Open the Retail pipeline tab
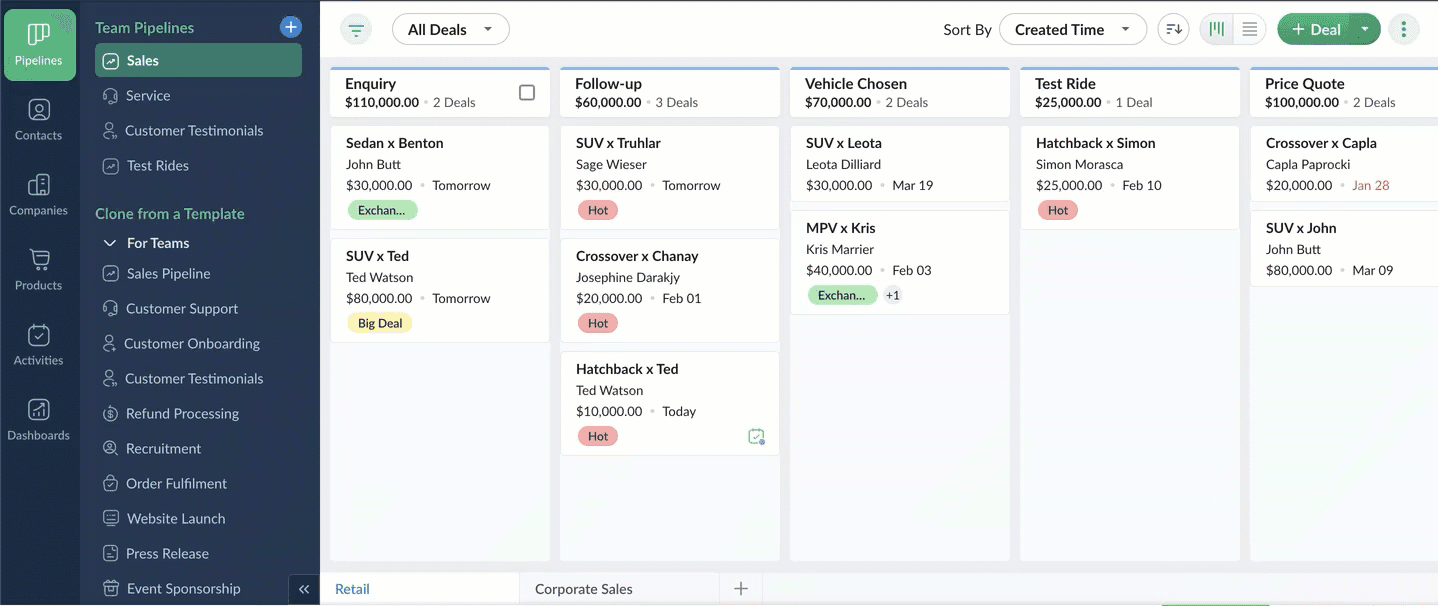Screen dimensions: 1438x606 [352, 589]
